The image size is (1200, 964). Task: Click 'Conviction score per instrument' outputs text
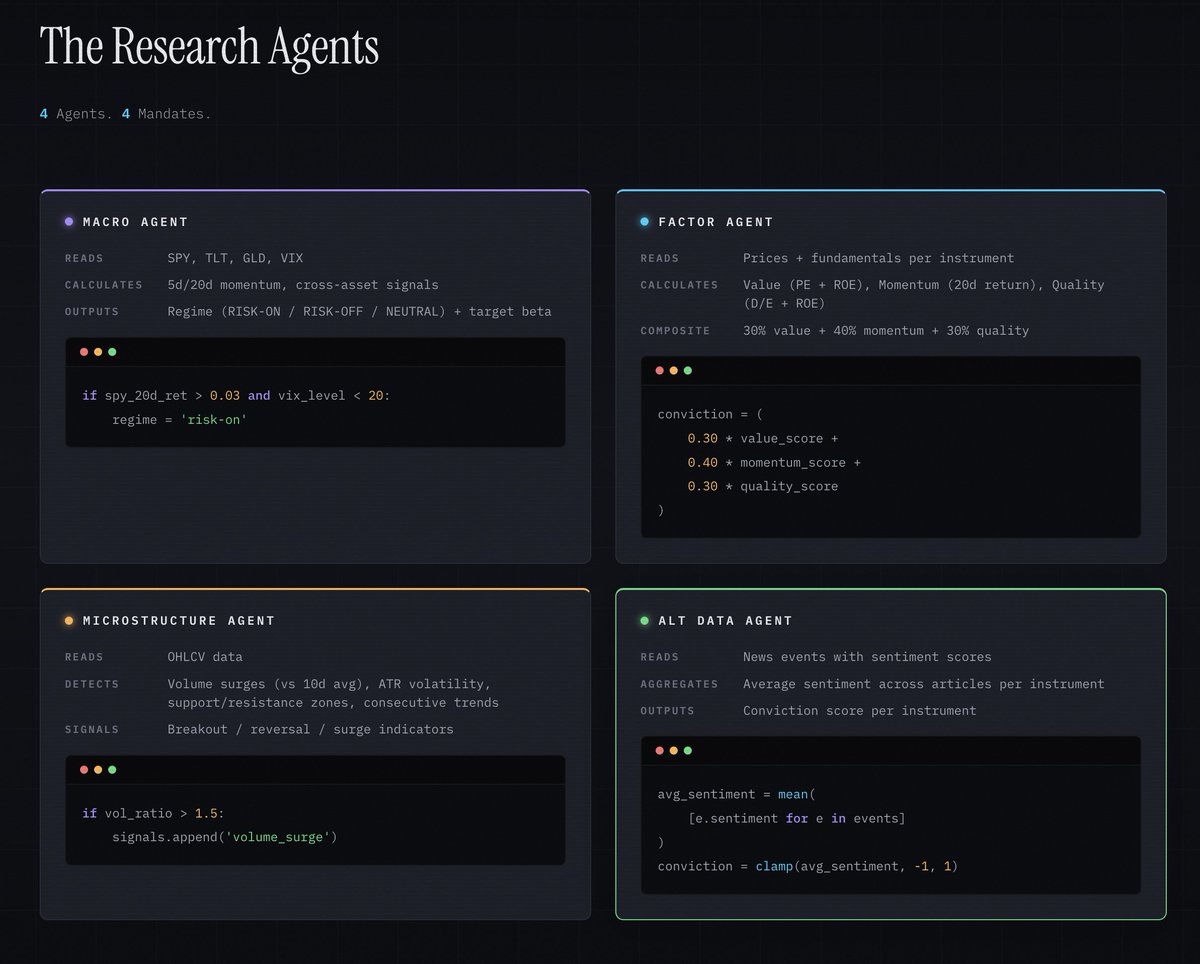point(859,711)
